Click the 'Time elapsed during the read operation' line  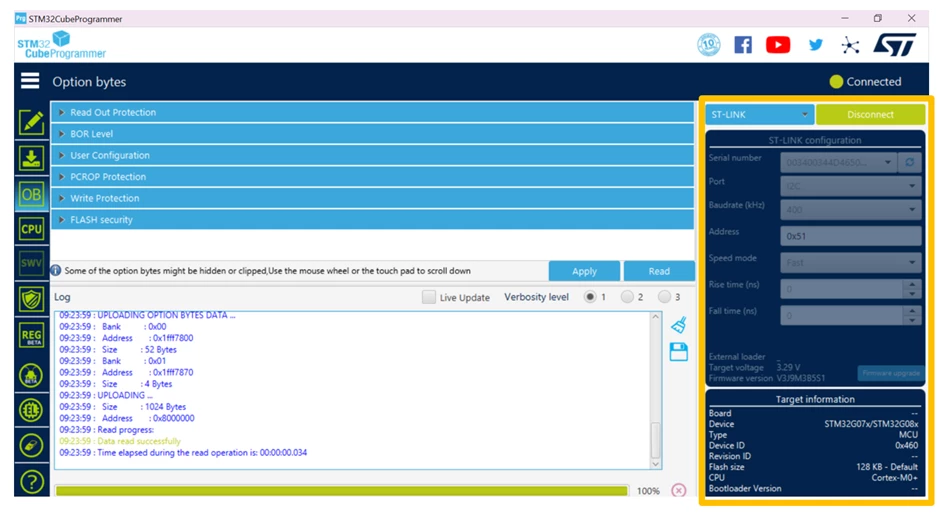click(x=183, y=452)
